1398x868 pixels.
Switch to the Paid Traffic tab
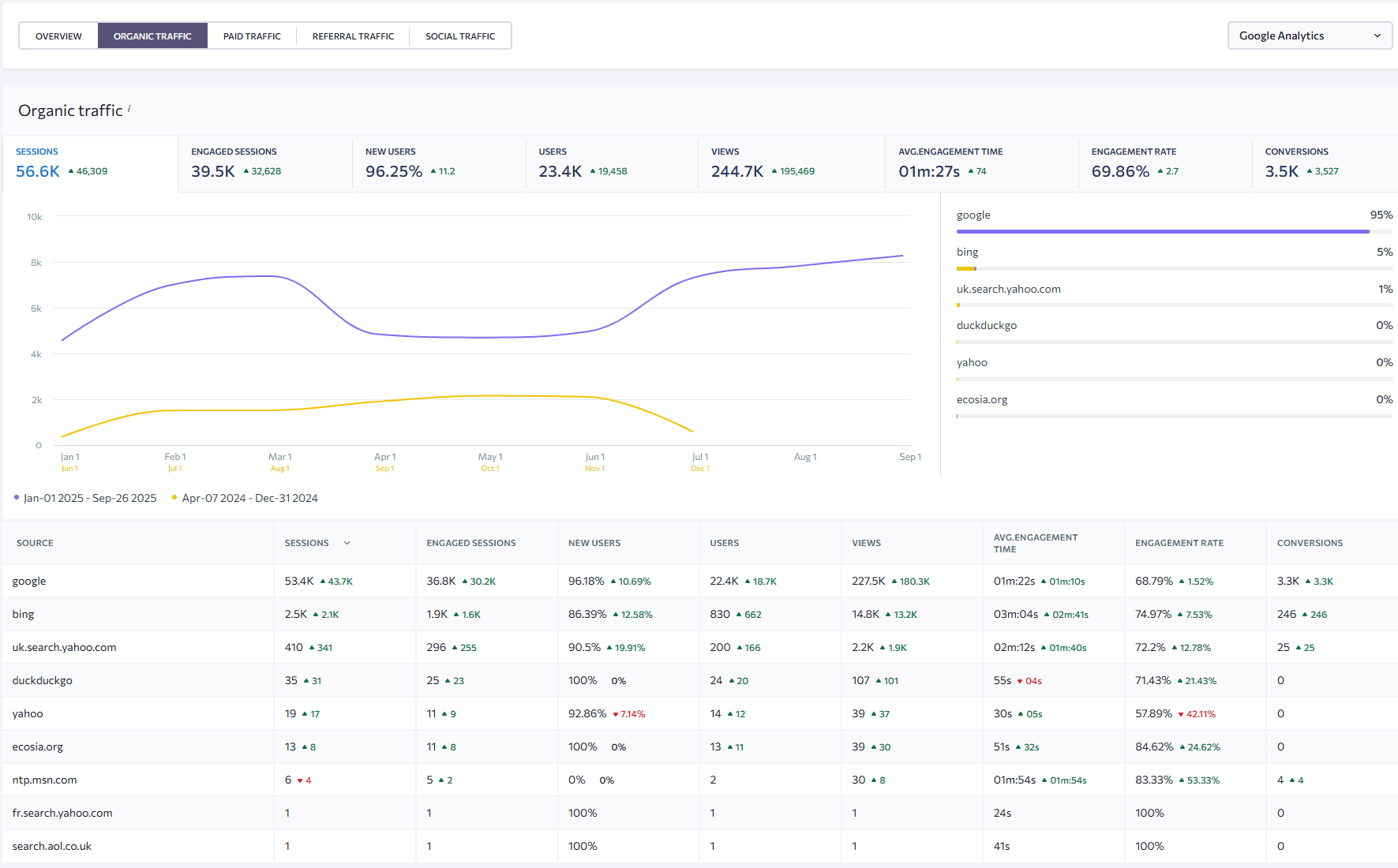[x=252, y=36]
